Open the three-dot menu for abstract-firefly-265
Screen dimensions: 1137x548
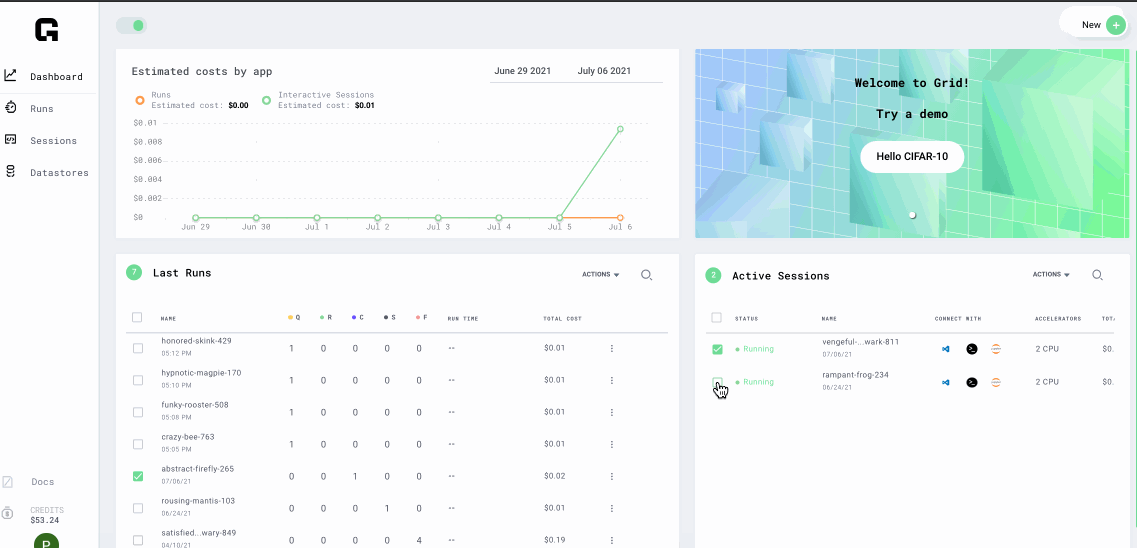pos(612,476)
